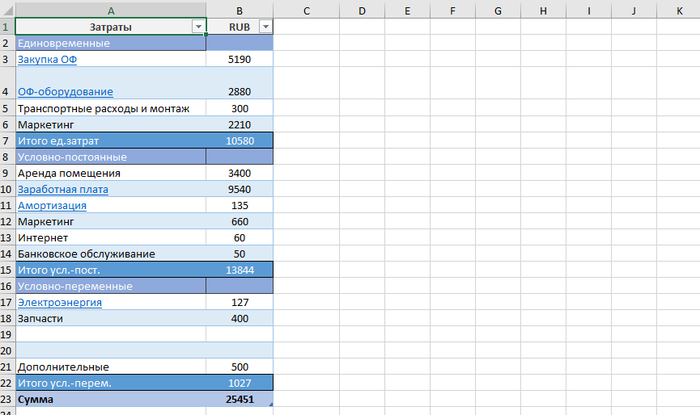Open the Электроэнергия hyperlink
Image resolution: width=700 pixels, height=415 pixels.
tap(60, 302)
